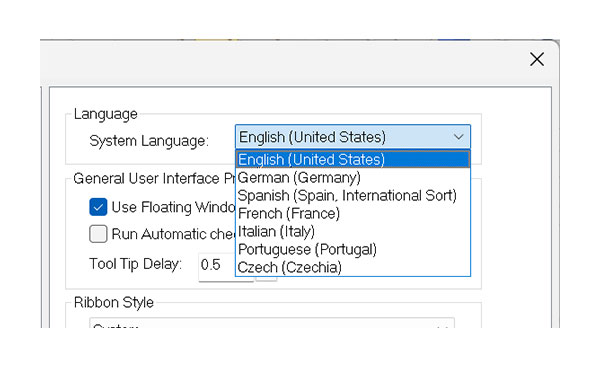This screenshot has height=367, width=600.
Task: Click the Ribbon Style group title
Action: point(114,302)
